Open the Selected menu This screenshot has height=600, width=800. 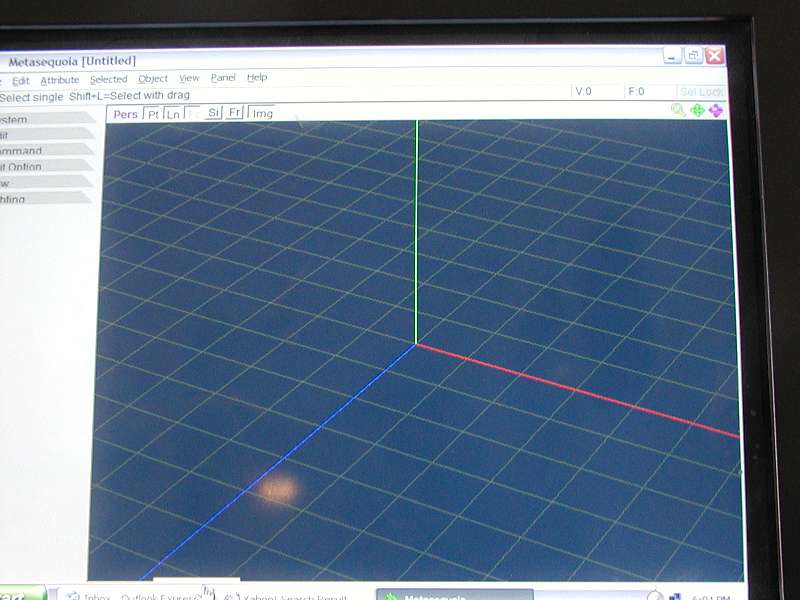pos(108,80)
